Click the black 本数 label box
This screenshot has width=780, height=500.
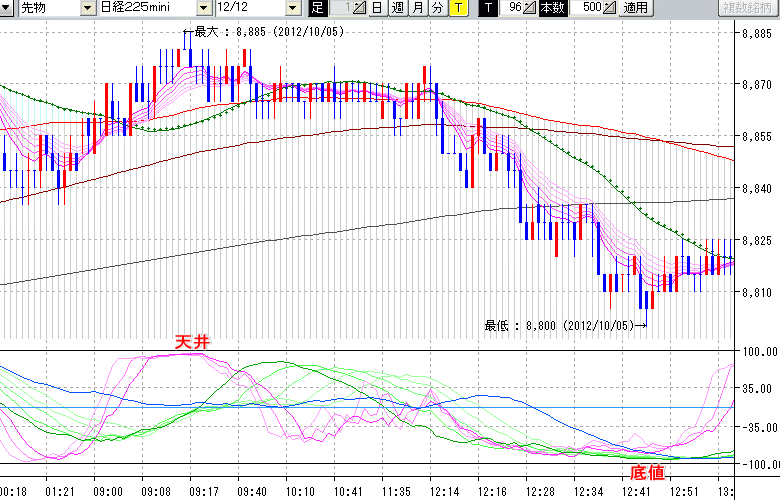click(x=552, y=8)
